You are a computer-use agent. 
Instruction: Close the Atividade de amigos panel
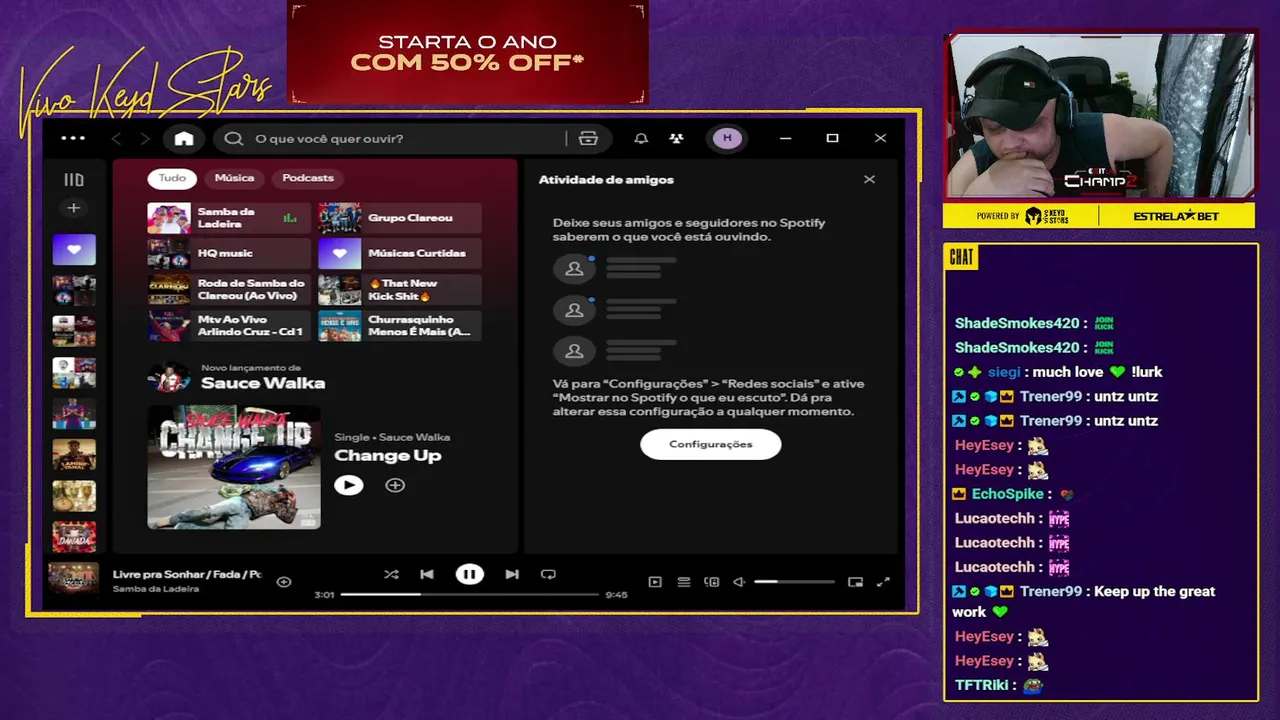point(869,180)
